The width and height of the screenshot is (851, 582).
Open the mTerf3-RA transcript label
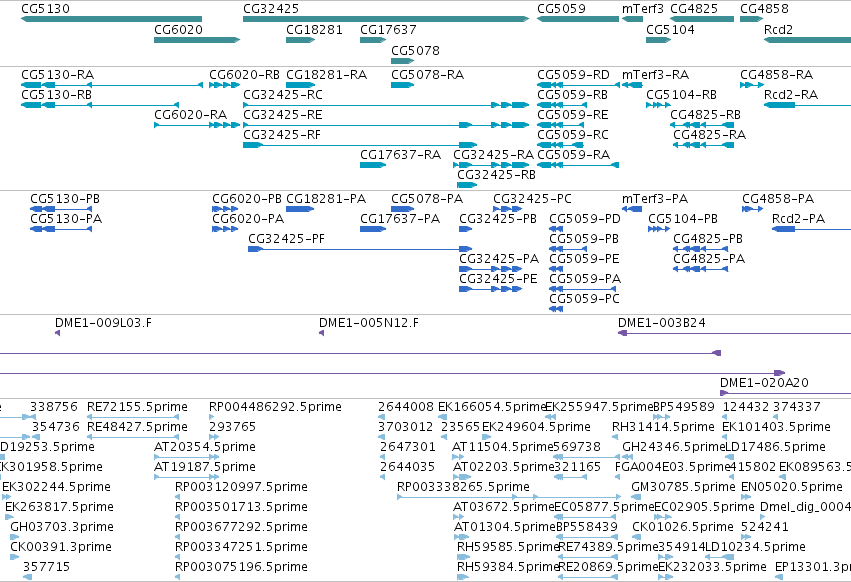click(x=656, y=74)
